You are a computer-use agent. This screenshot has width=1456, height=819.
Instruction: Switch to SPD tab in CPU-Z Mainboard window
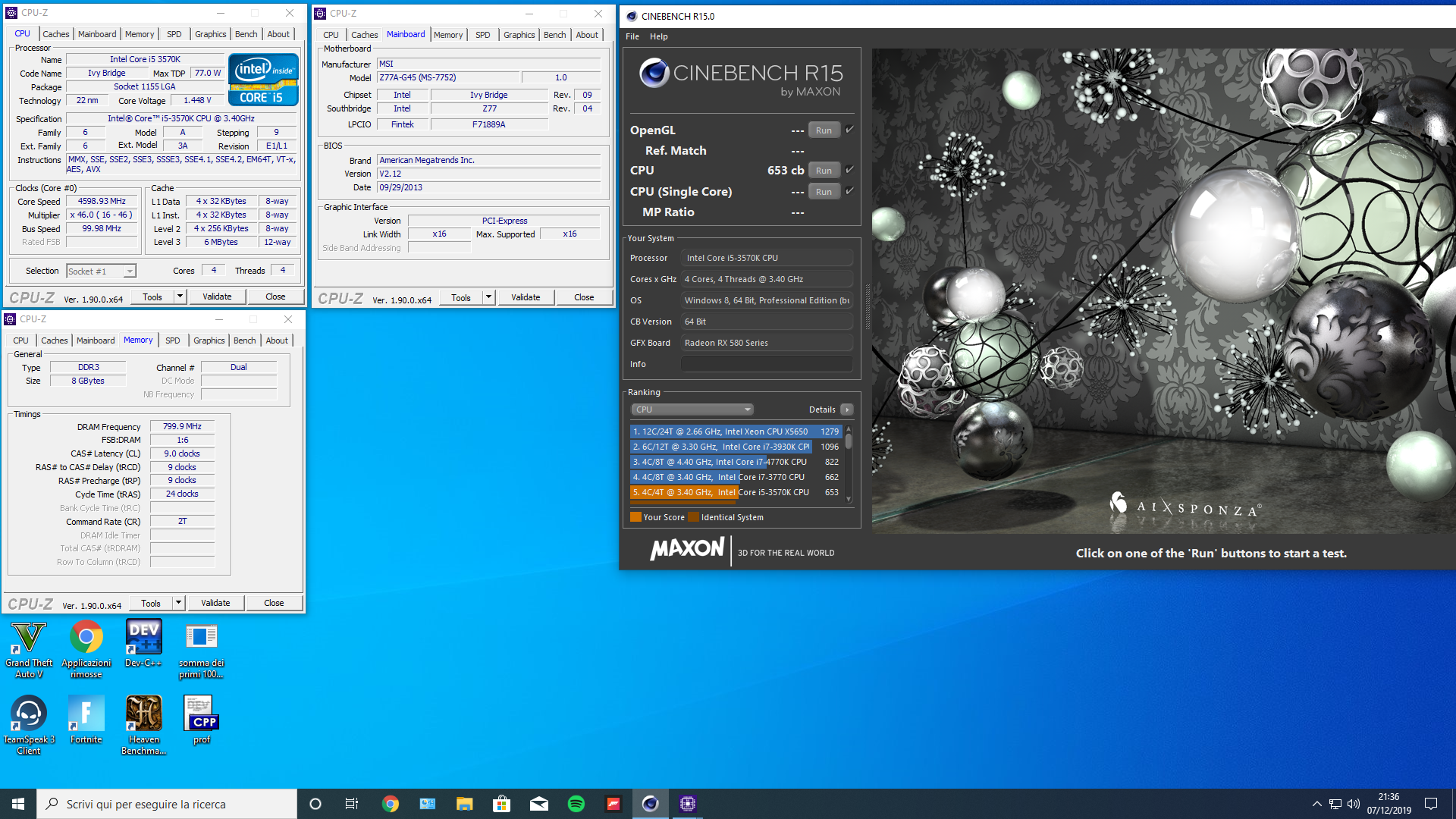pos(483,35)
